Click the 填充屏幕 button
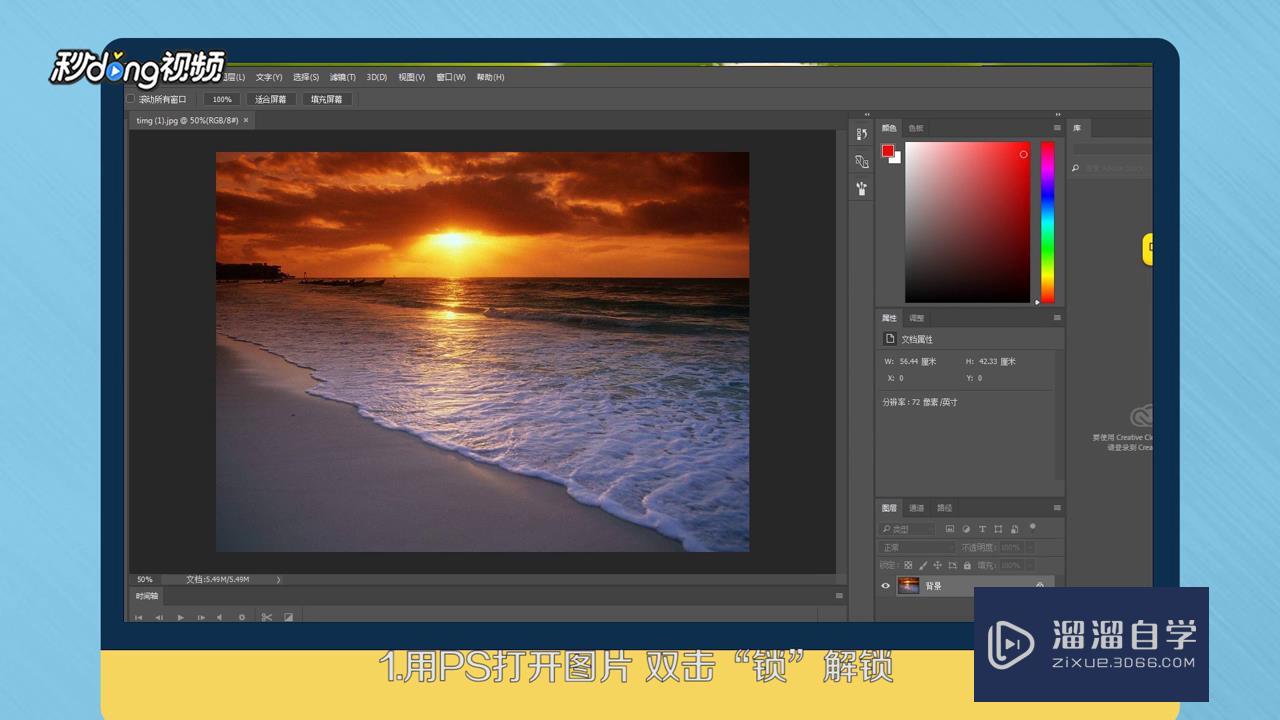1280x720 pixels. point(326,99)
